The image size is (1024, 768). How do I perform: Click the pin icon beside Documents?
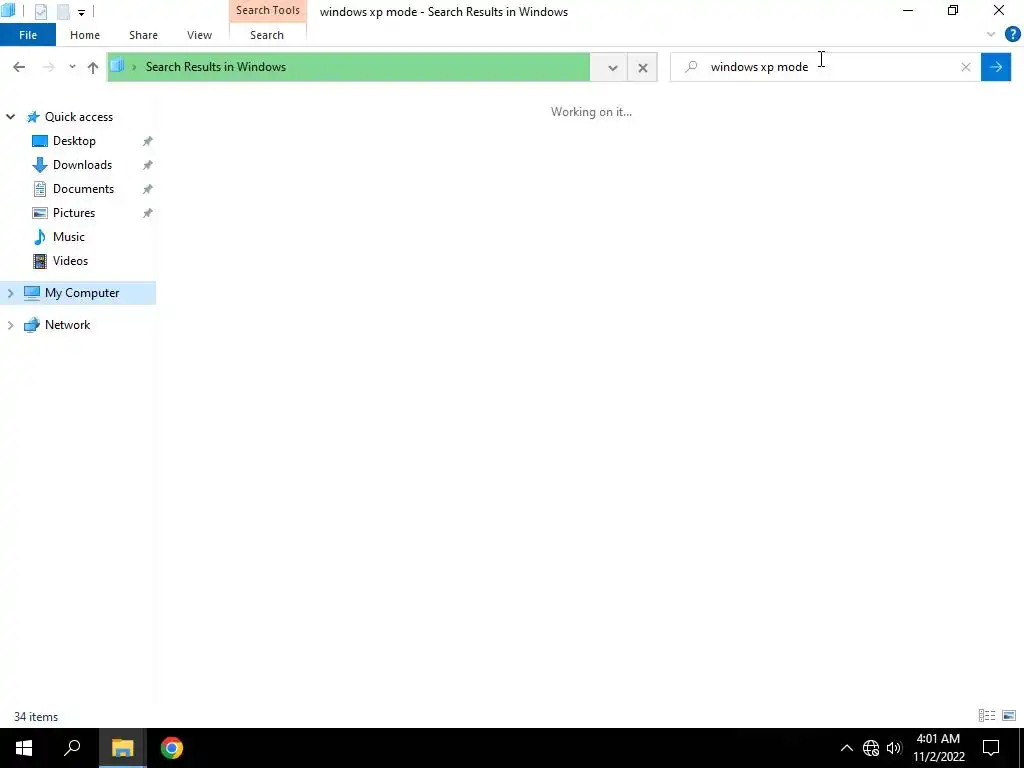coord(148,189)
